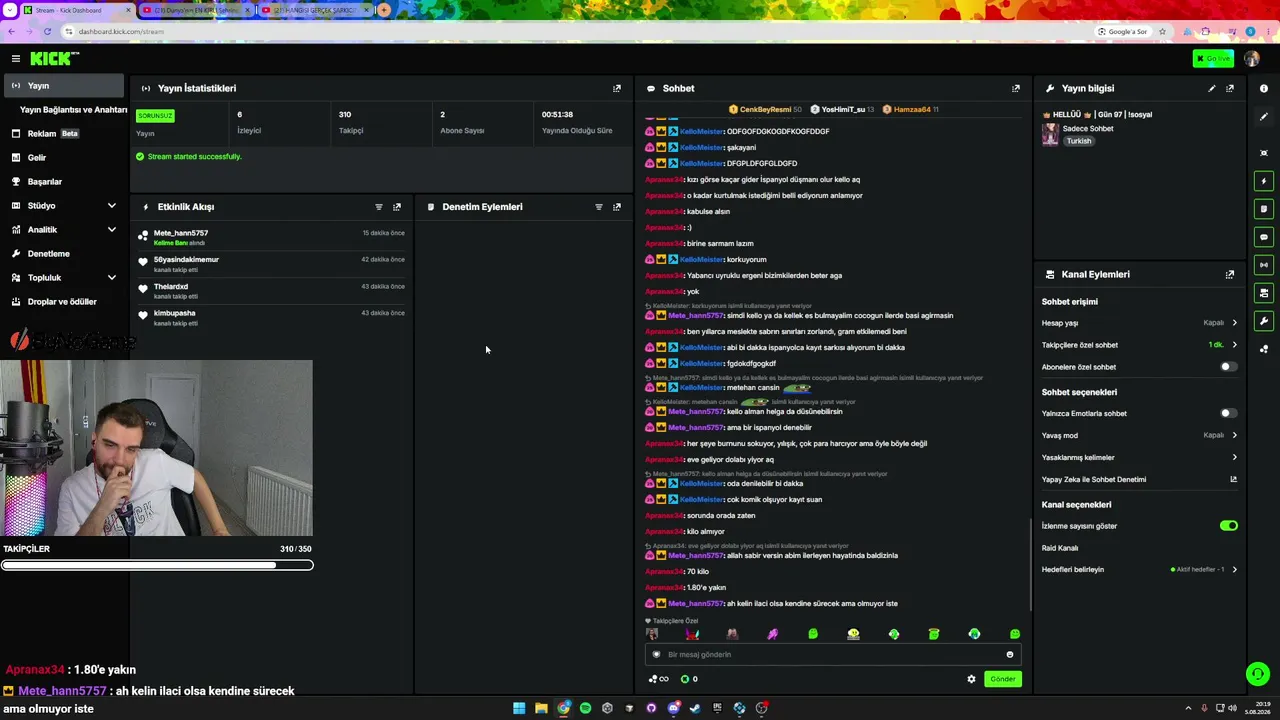Toggle the wrench widget in right rail
The width and height of the screenshot is (1280, 720).
1264,321
